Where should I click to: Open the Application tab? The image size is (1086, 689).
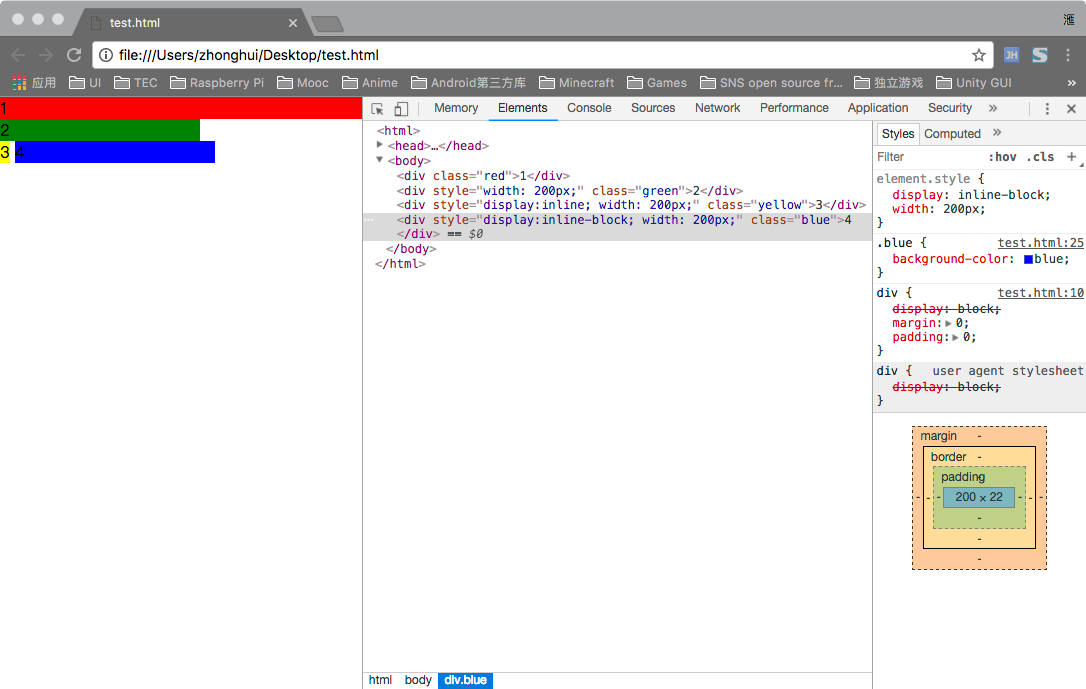pyautogui.click(x=878, y=108)
